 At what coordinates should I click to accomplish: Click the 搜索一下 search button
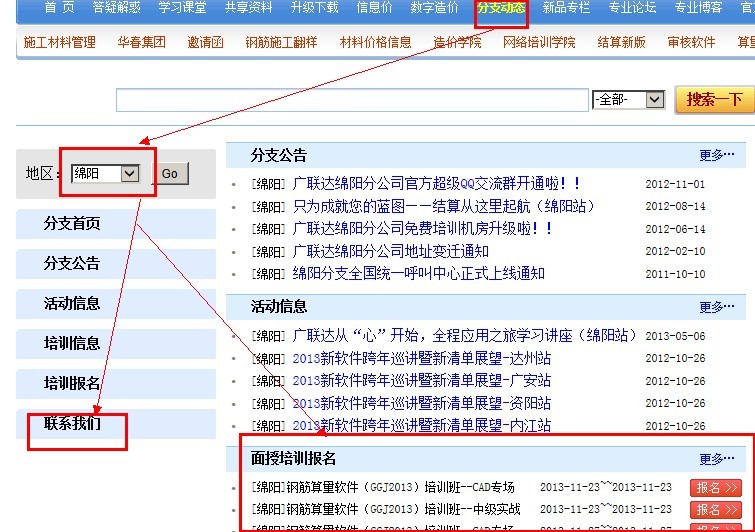pyautogui.click(x=715, y=100)
